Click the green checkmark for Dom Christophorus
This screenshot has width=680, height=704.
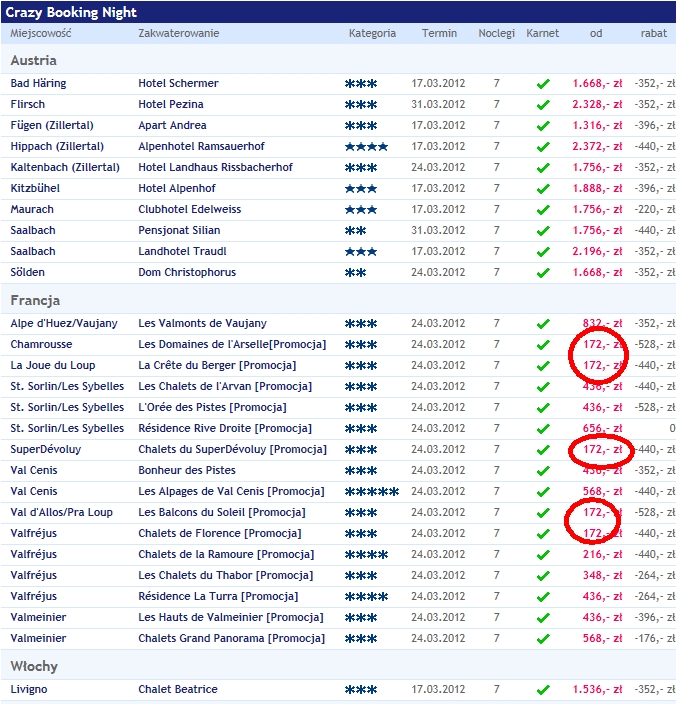tap(543, 273)
